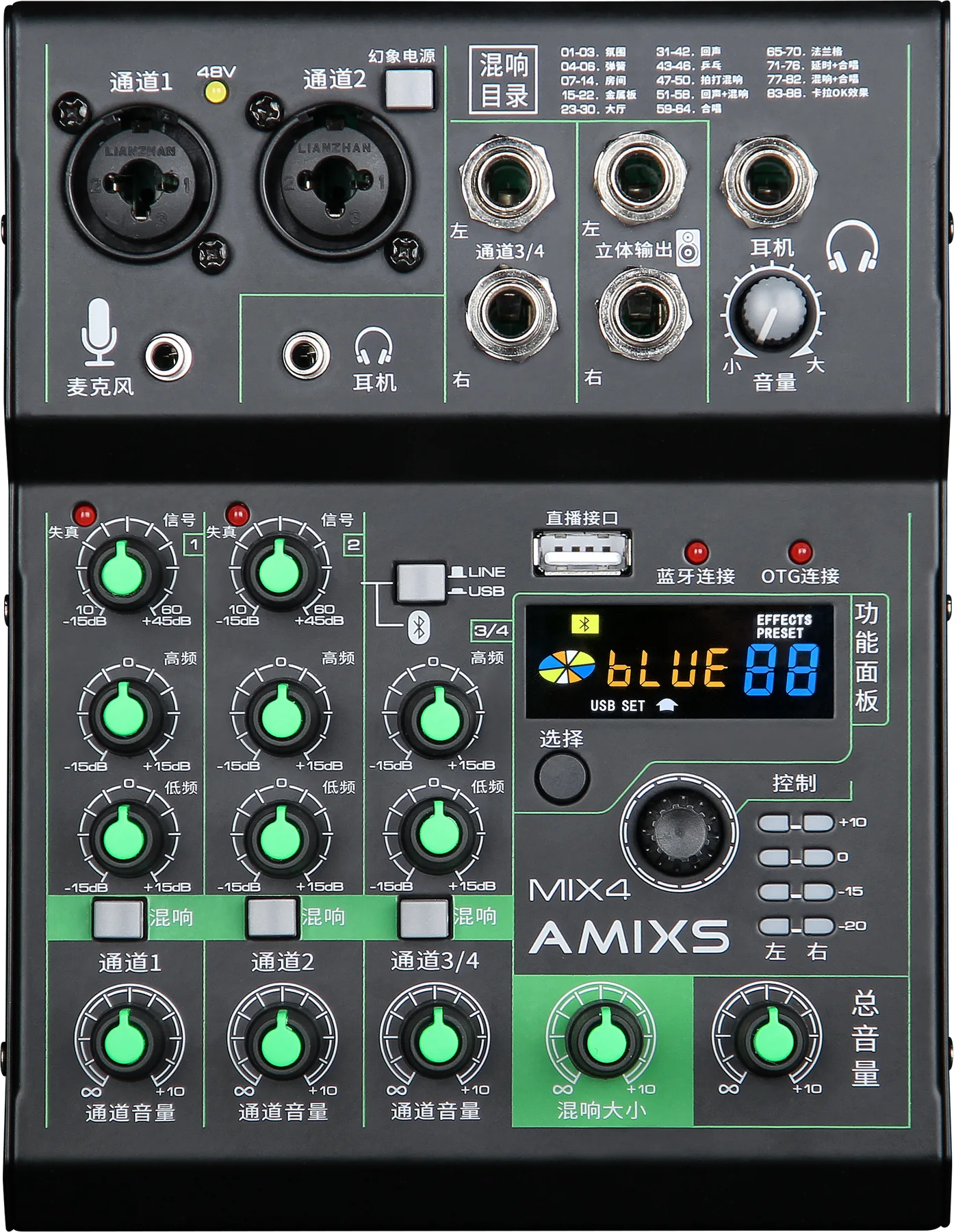Click the AMIXS brand logo
This screenshot has height=1232, width=954.
[x=629, y=937]
